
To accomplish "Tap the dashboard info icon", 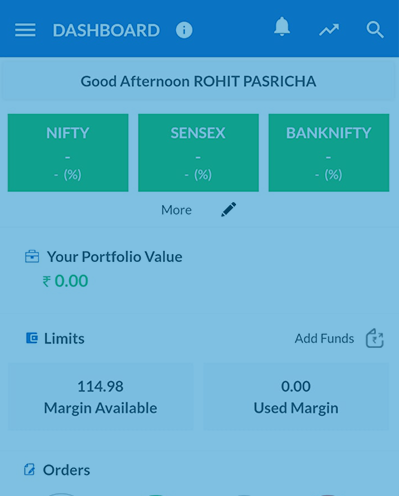I will pyautogui.click(x=184, y=30).
